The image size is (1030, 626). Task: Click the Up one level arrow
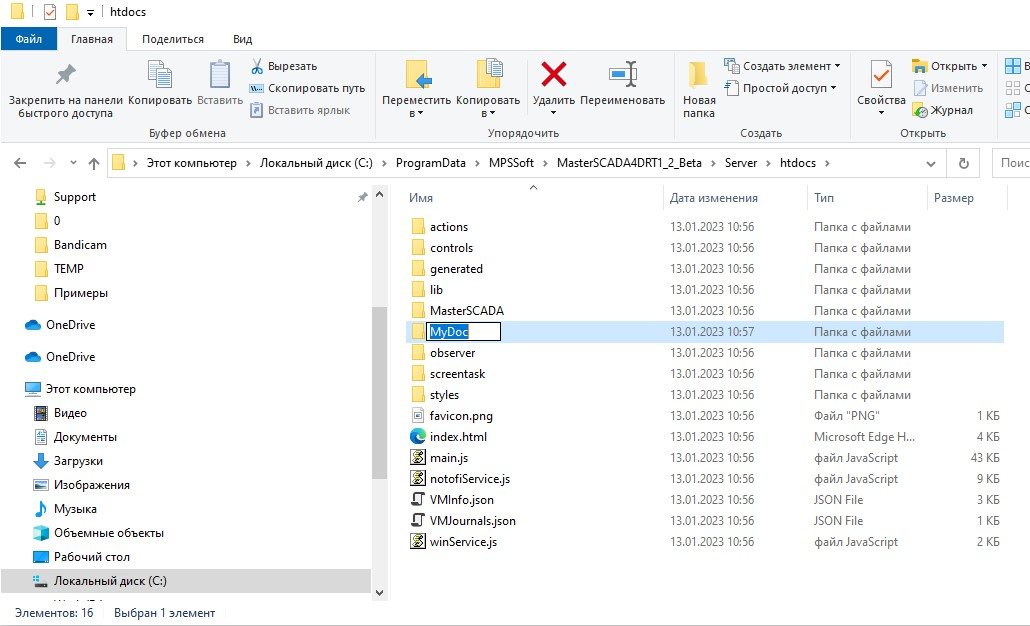pos(94,163)
